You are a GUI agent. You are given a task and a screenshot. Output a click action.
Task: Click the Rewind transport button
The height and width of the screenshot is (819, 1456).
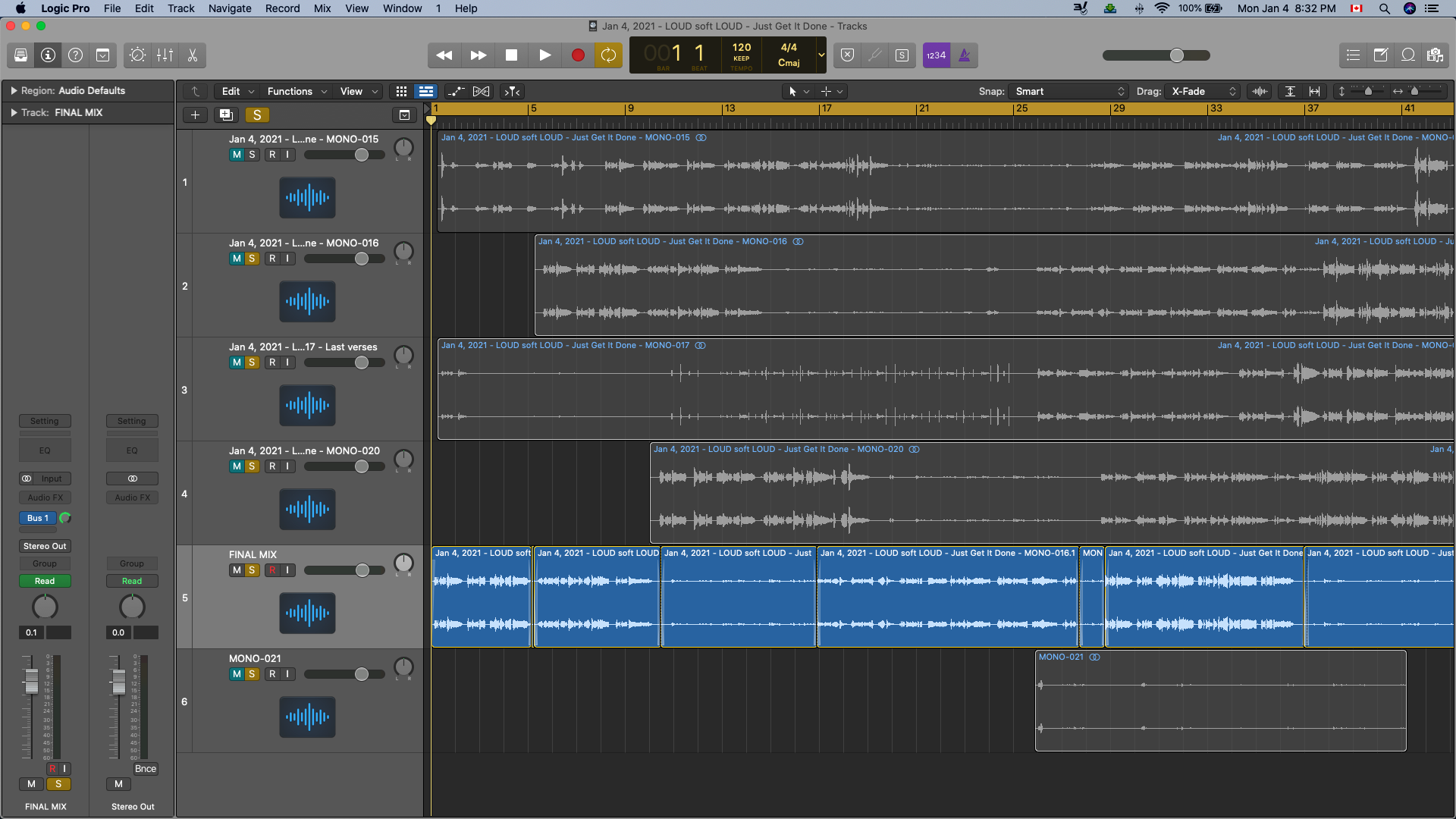pyautogui.click(x=444, y=55)
